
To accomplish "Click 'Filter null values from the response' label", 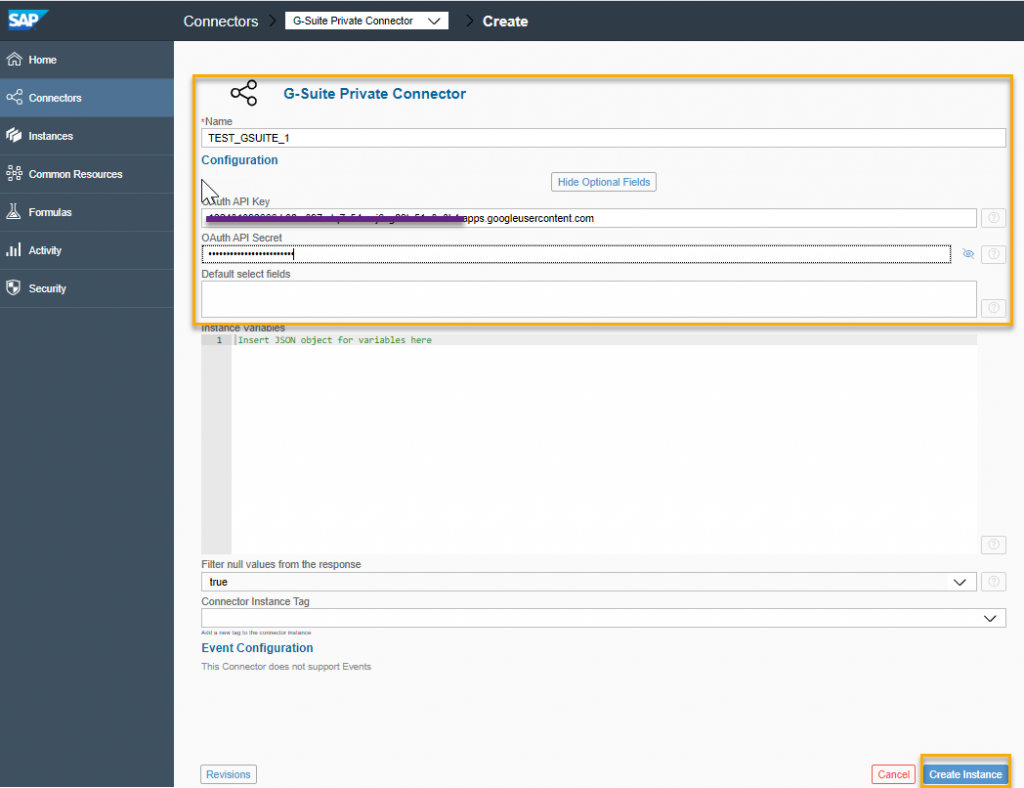I will (281, 564).
